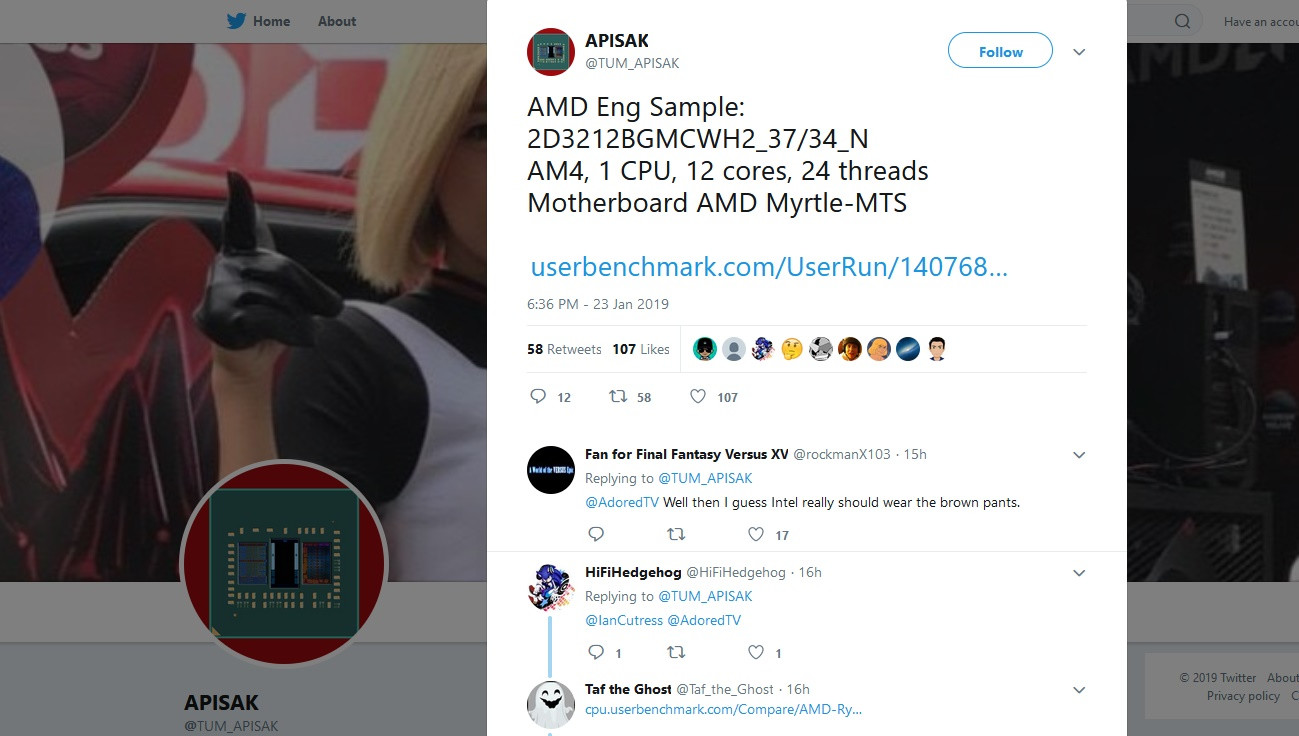
Task: Expand options for the rockmanX103 reply
Action: (x=1079, y=455)
